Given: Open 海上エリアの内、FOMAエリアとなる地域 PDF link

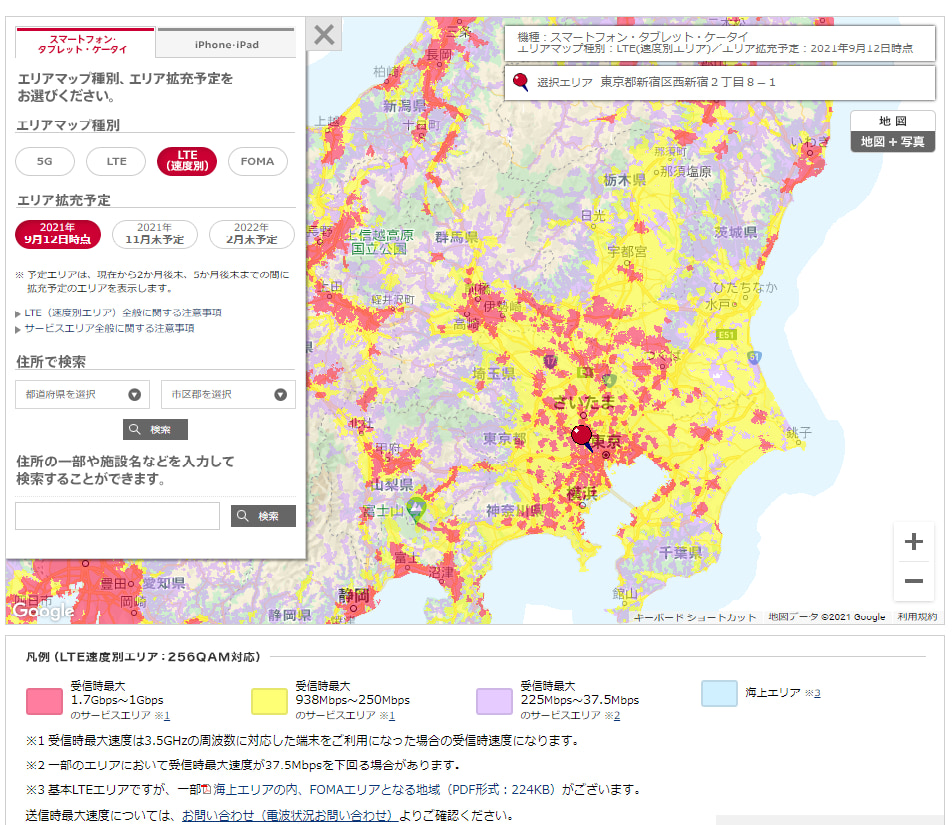Looking at the screenshot, I should (x=385, y=790).
